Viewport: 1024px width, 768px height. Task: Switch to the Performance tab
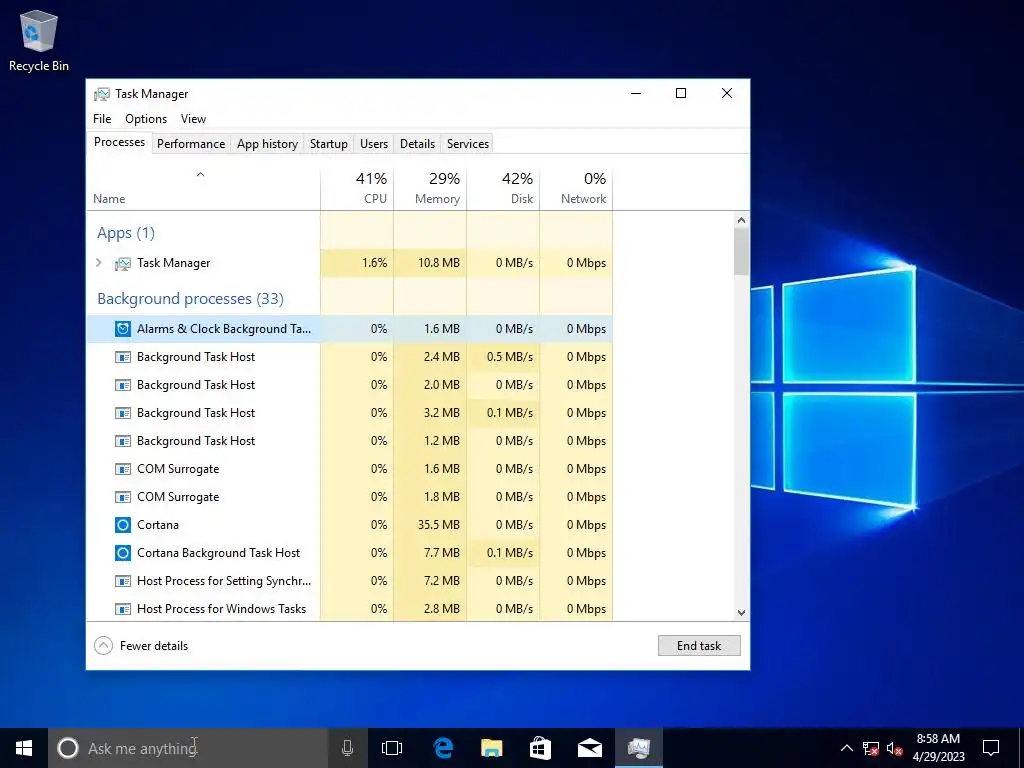tap(191, 144)
